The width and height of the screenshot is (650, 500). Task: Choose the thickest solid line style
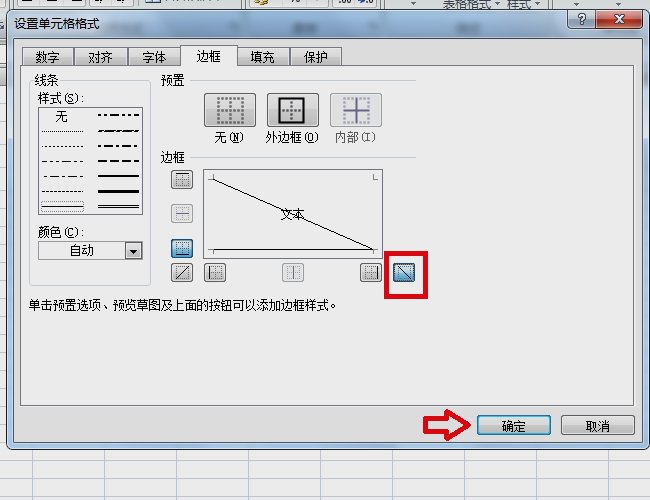click(119, 191)
